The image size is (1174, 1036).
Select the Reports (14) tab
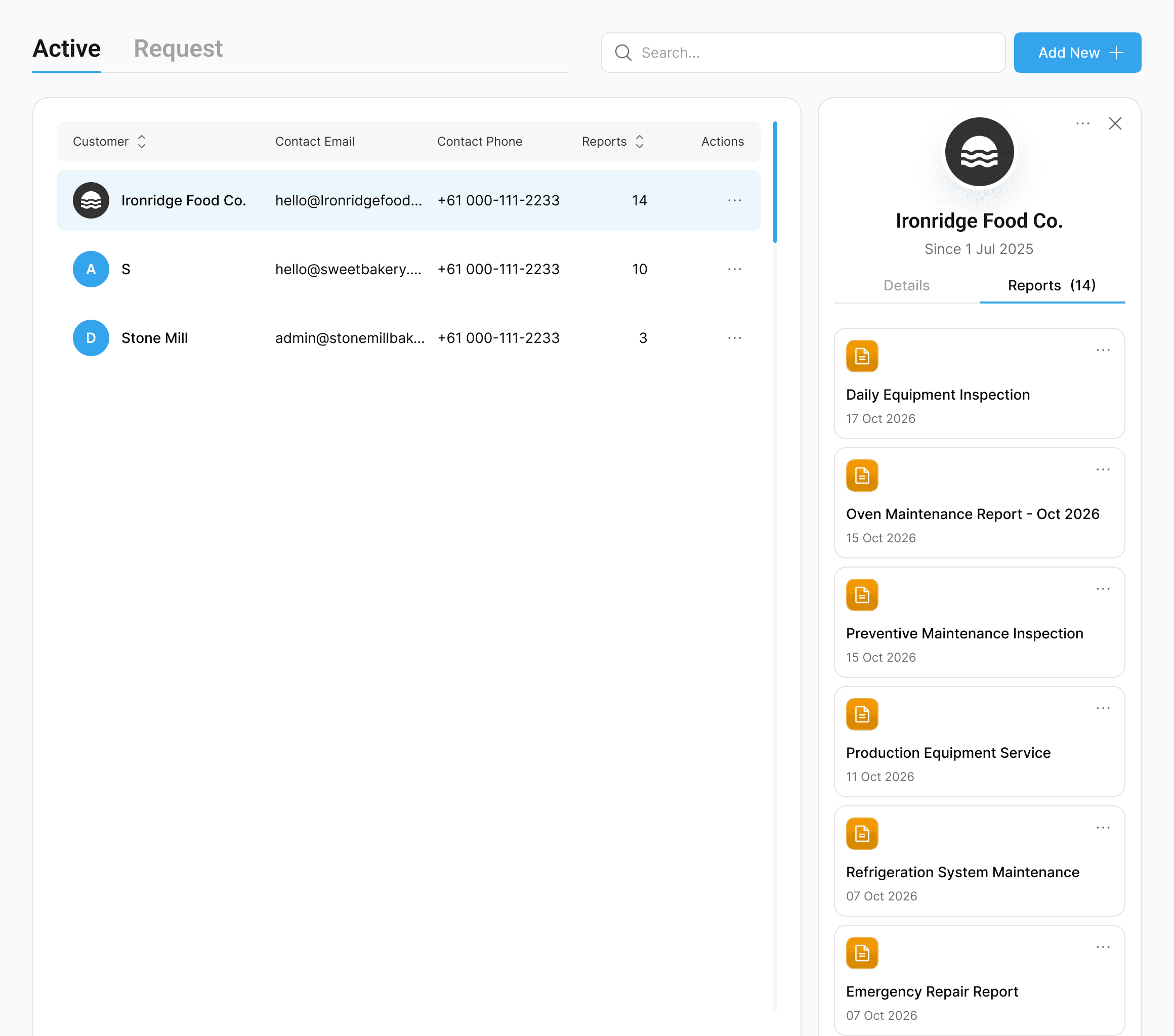tap(1051, 285)
